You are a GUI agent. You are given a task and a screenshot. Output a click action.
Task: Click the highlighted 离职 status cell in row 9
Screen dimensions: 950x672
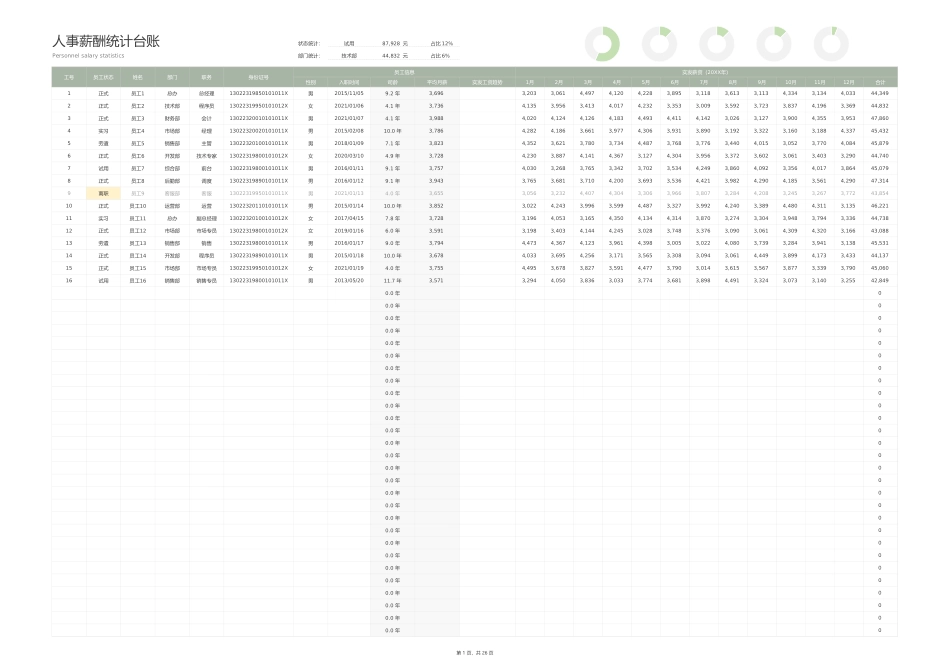pos(103,193)
